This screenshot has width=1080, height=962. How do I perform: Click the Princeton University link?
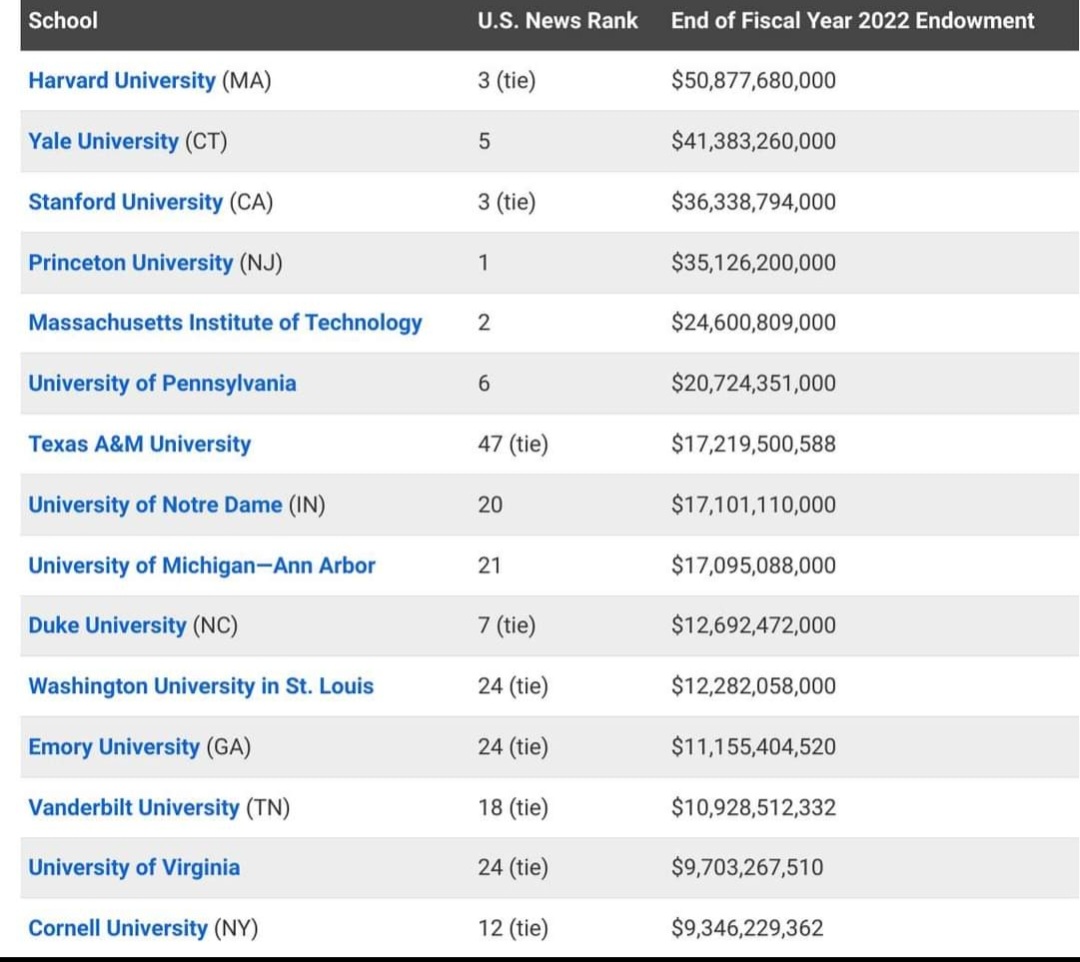pyautogui.click(x=131, y=262)
